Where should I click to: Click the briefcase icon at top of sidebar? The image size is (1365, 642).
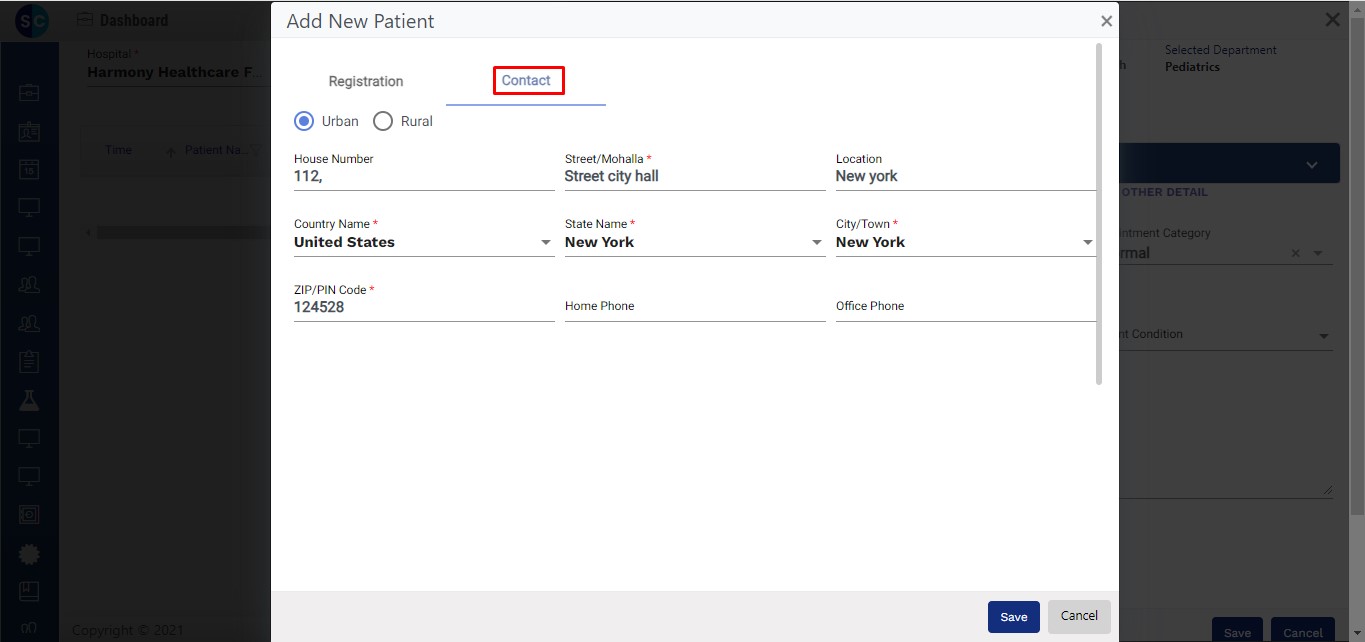(x=30, y=91)
